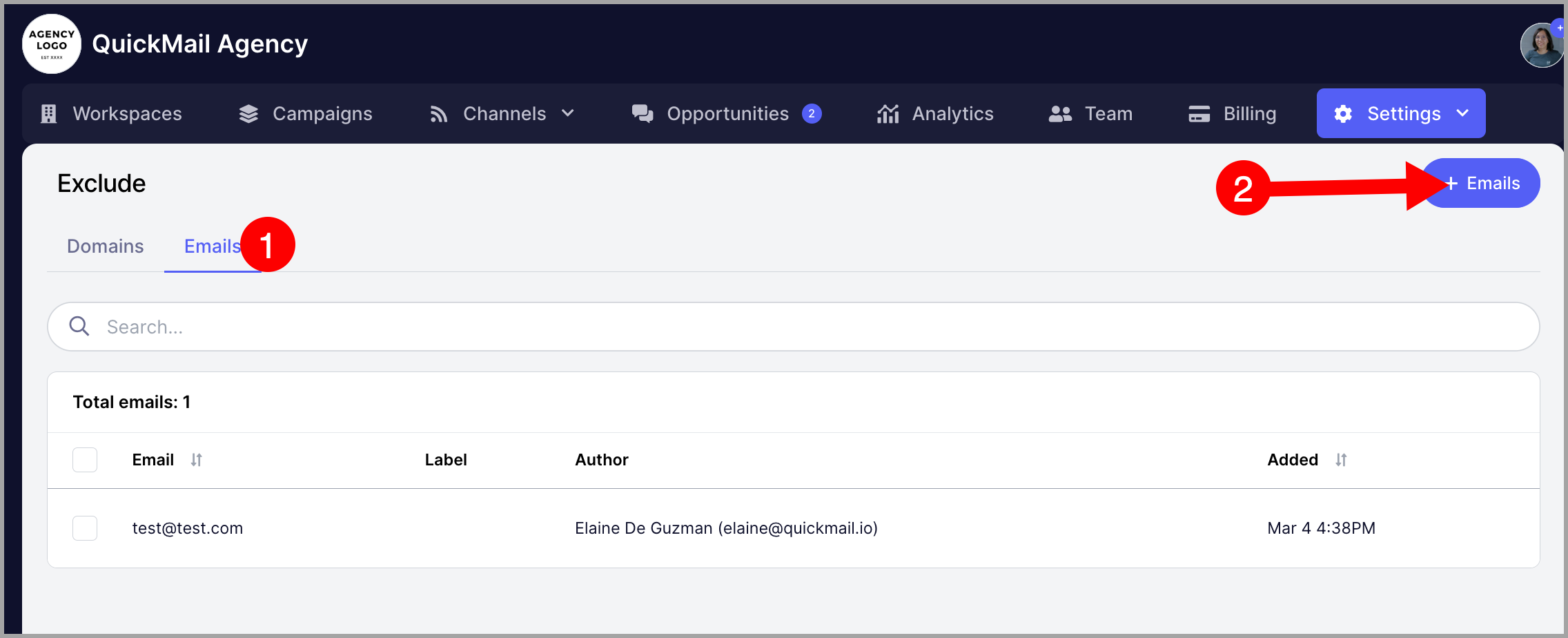This screenshot has height=638, width=1568.
Task: Click the Workspaces building icon
Action: (x=49, y=114)
